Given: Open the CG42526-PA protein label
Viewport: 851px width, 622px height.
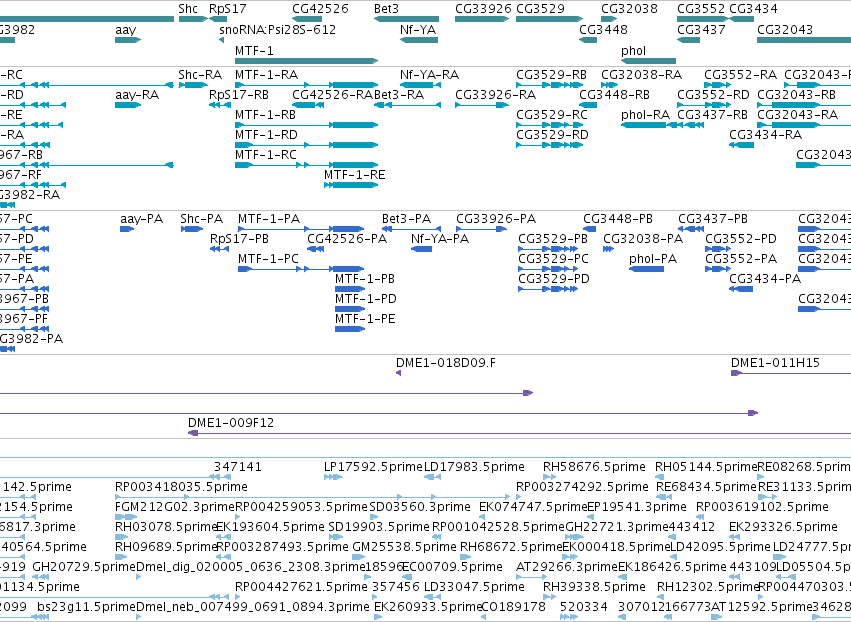Looking at the screenshot, I should tap(347, 239).
